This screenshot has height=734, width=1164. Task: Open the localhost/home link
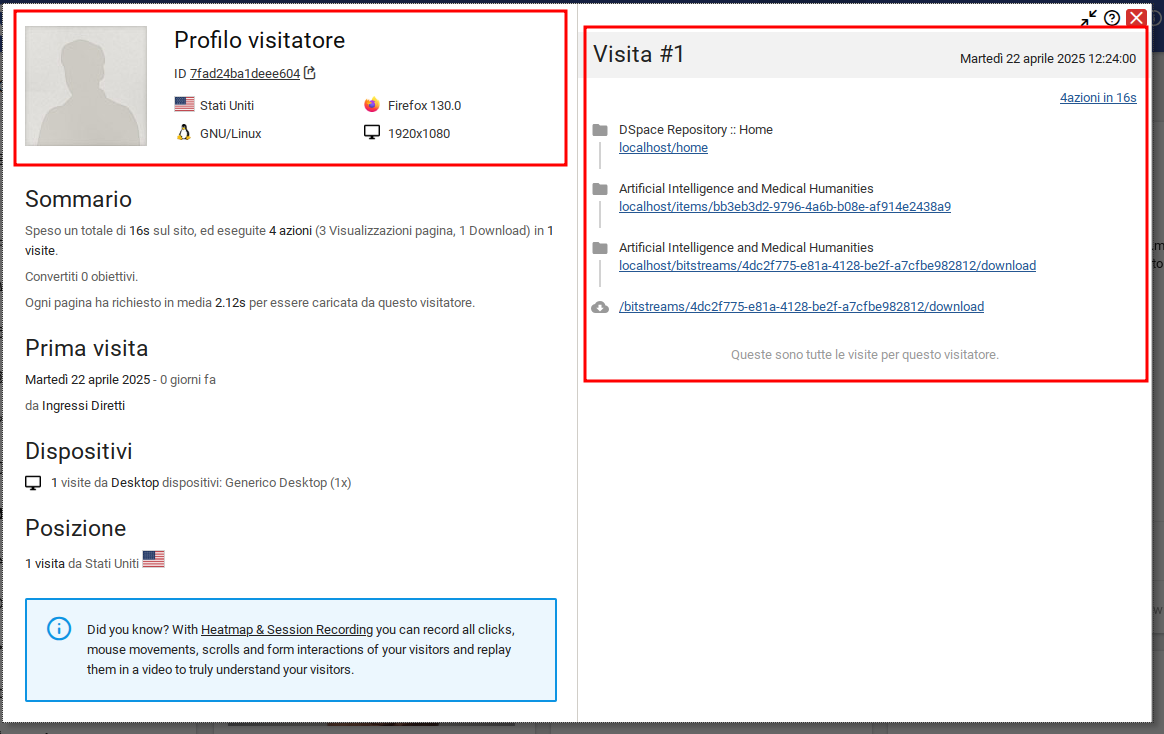coord(663,148)
